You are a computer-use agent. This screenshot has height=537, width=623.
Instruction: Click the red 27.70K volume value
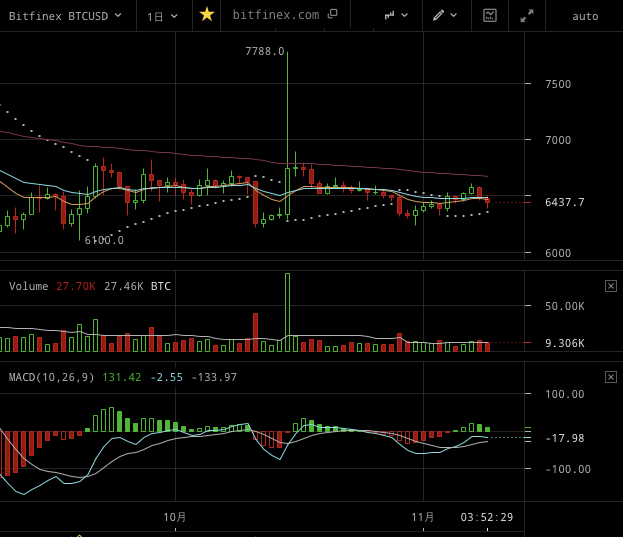click(x=76, y=286)
